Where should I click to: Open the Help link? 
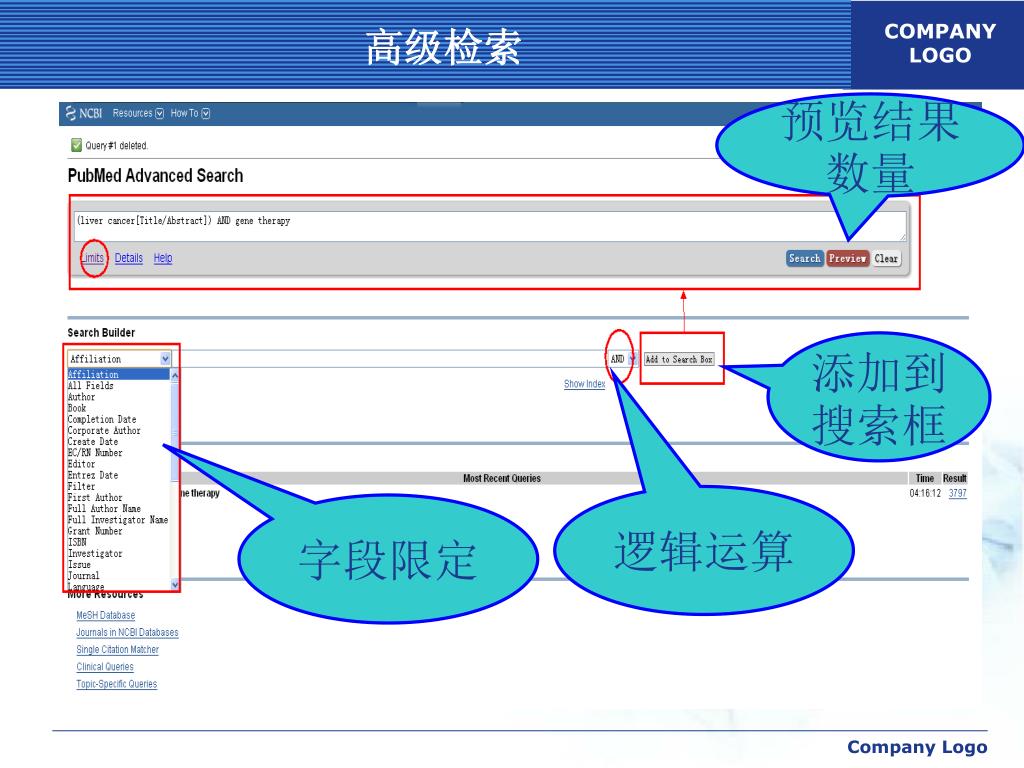pos(163,258)
